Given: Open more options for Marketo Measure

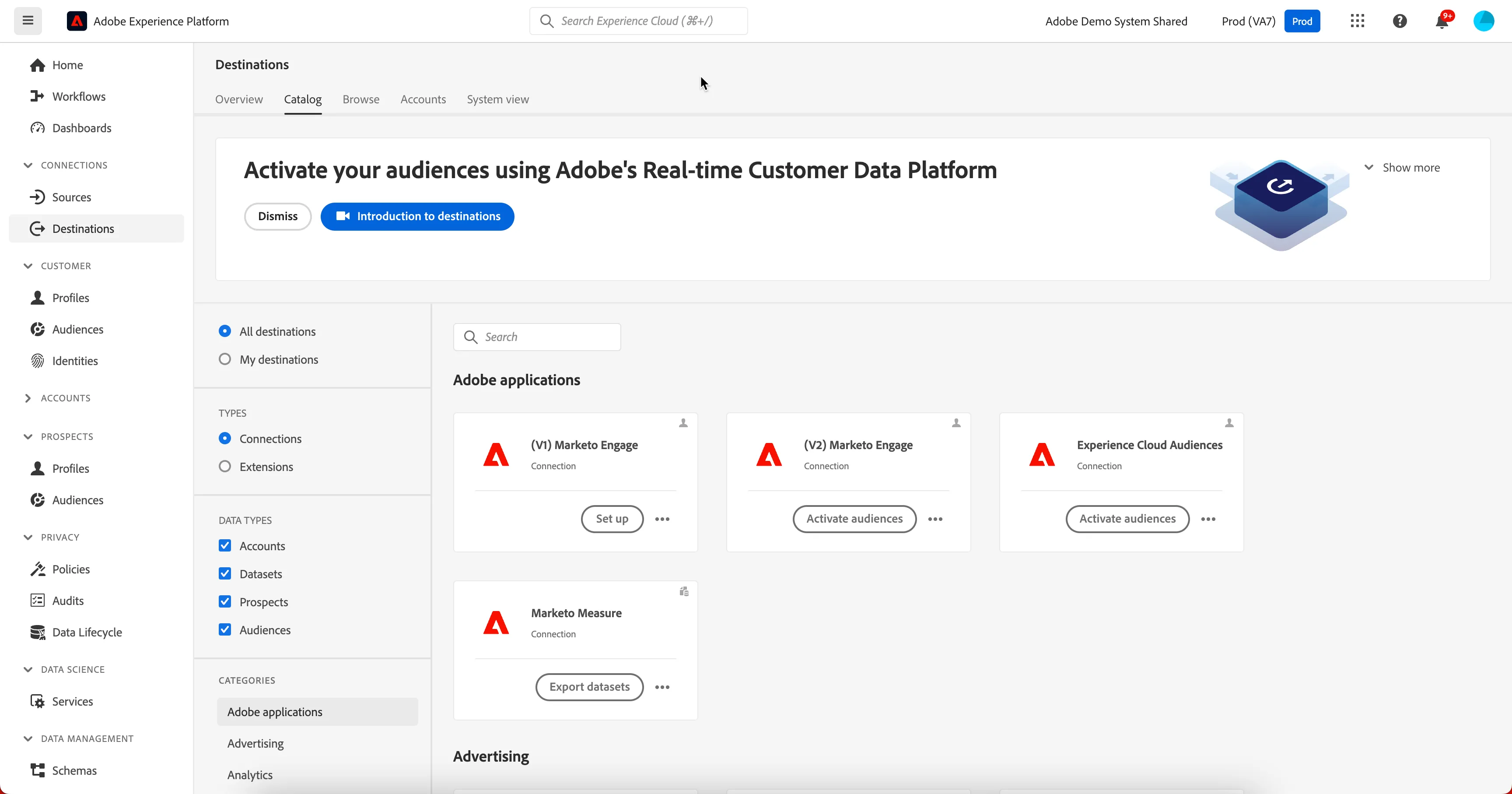Looking at the screenshot, I should pos(662,687).
